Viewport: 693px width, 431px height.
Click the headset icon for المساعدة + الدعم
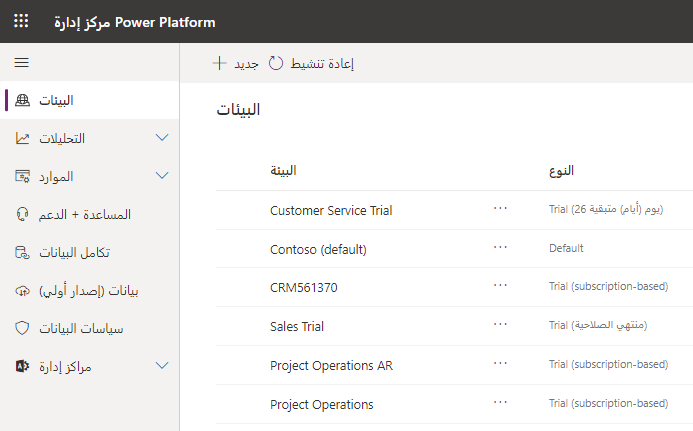(x=23, y=214)
